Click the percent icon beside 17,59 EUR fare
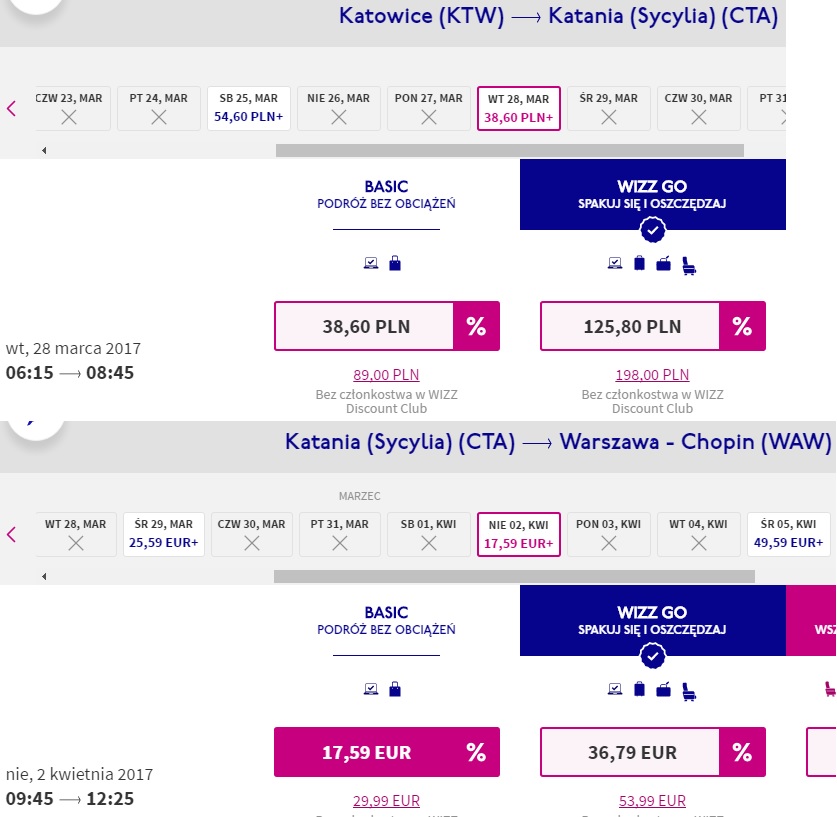The image size is (837, 817). click(x=476, y=752)
